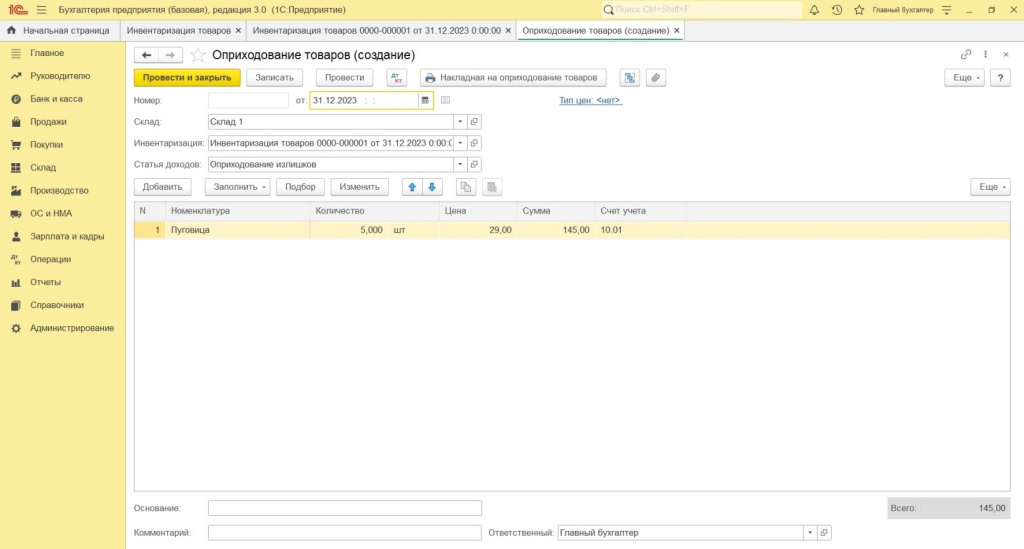The width and height of the screenshot is (1024, 549).
Task: Expand the Склад dropdown
Action: (x=460, y=122)
